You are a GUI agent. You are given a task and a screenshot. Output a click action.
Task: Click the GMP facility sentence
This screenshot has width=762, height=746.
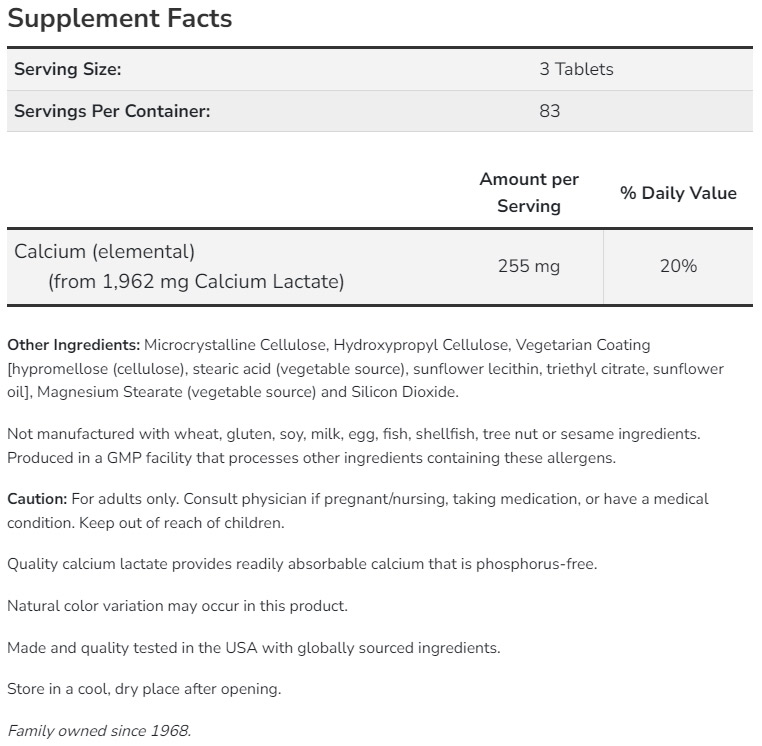point(311,458)
